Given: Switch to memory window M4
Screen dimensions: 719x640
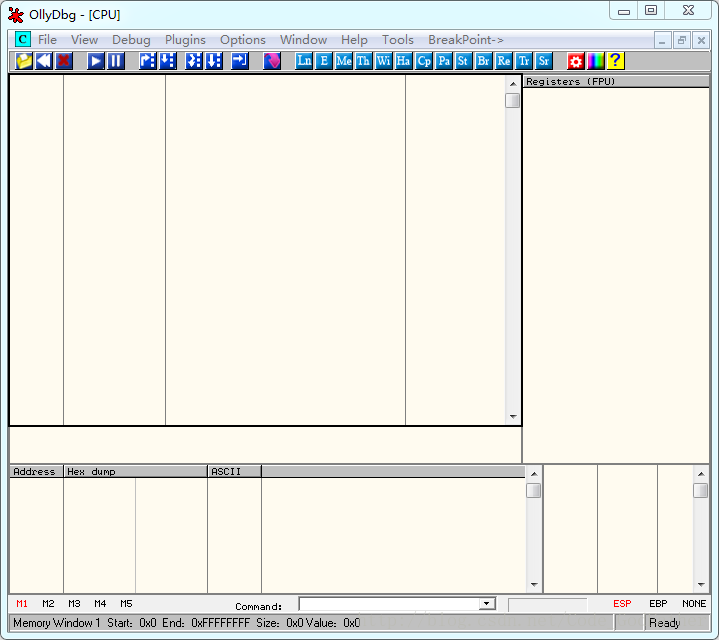Looking at the screenshot, I should [100, 604].
